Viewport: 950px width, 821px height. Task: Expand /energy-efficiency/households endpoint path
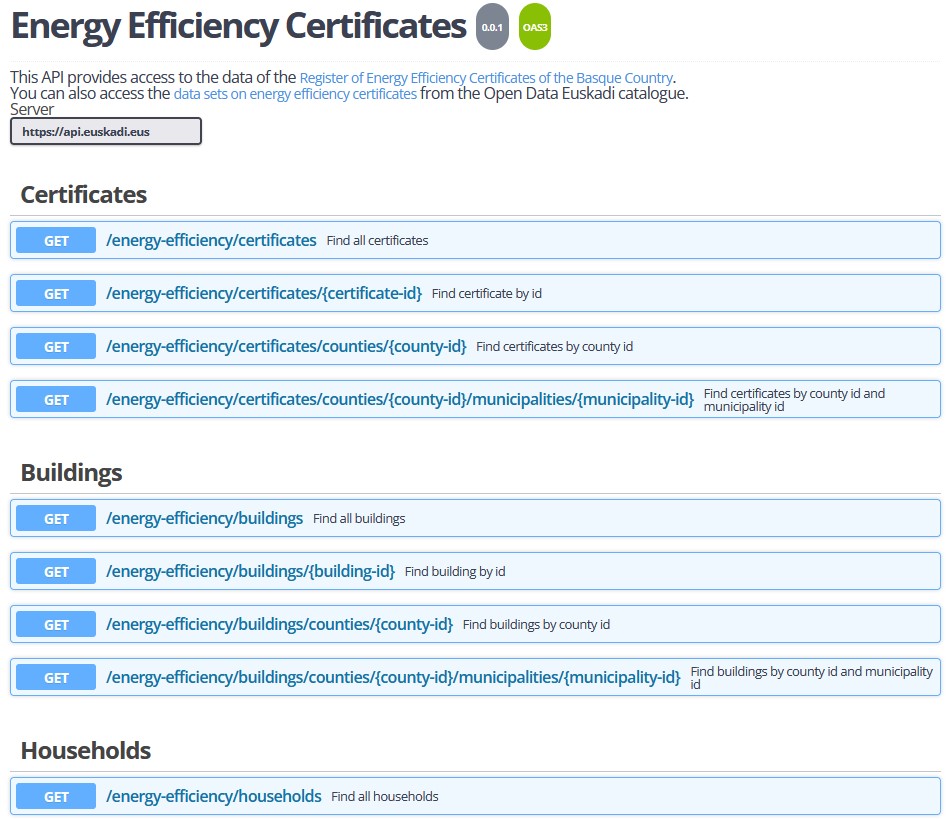(214, 797)
